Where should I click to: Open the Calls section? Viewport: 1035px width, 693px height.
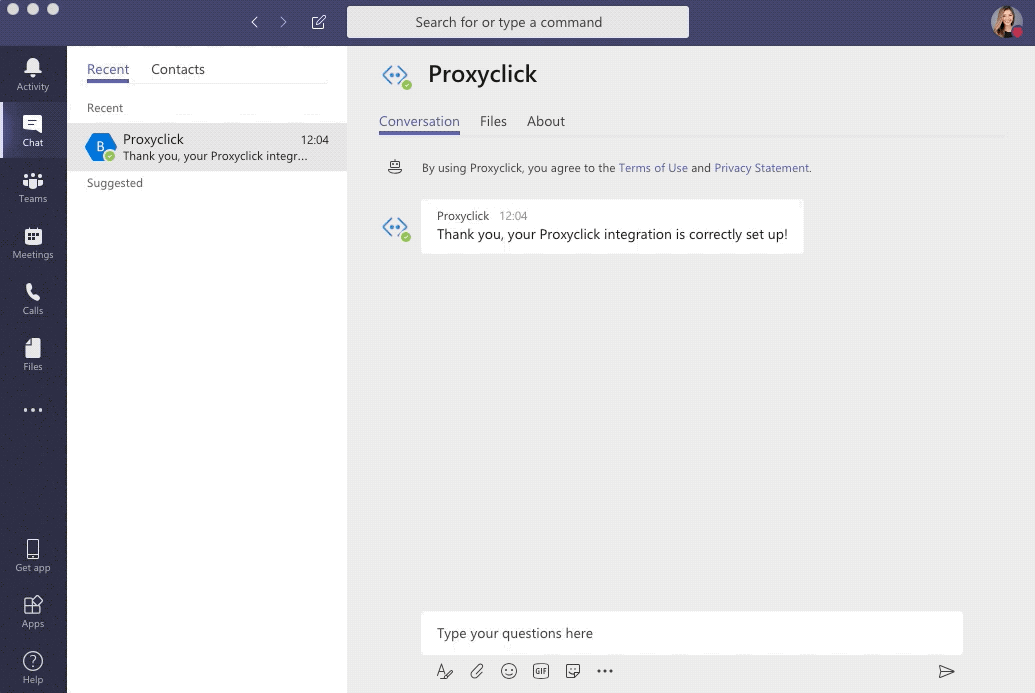(x=33, y=298)
